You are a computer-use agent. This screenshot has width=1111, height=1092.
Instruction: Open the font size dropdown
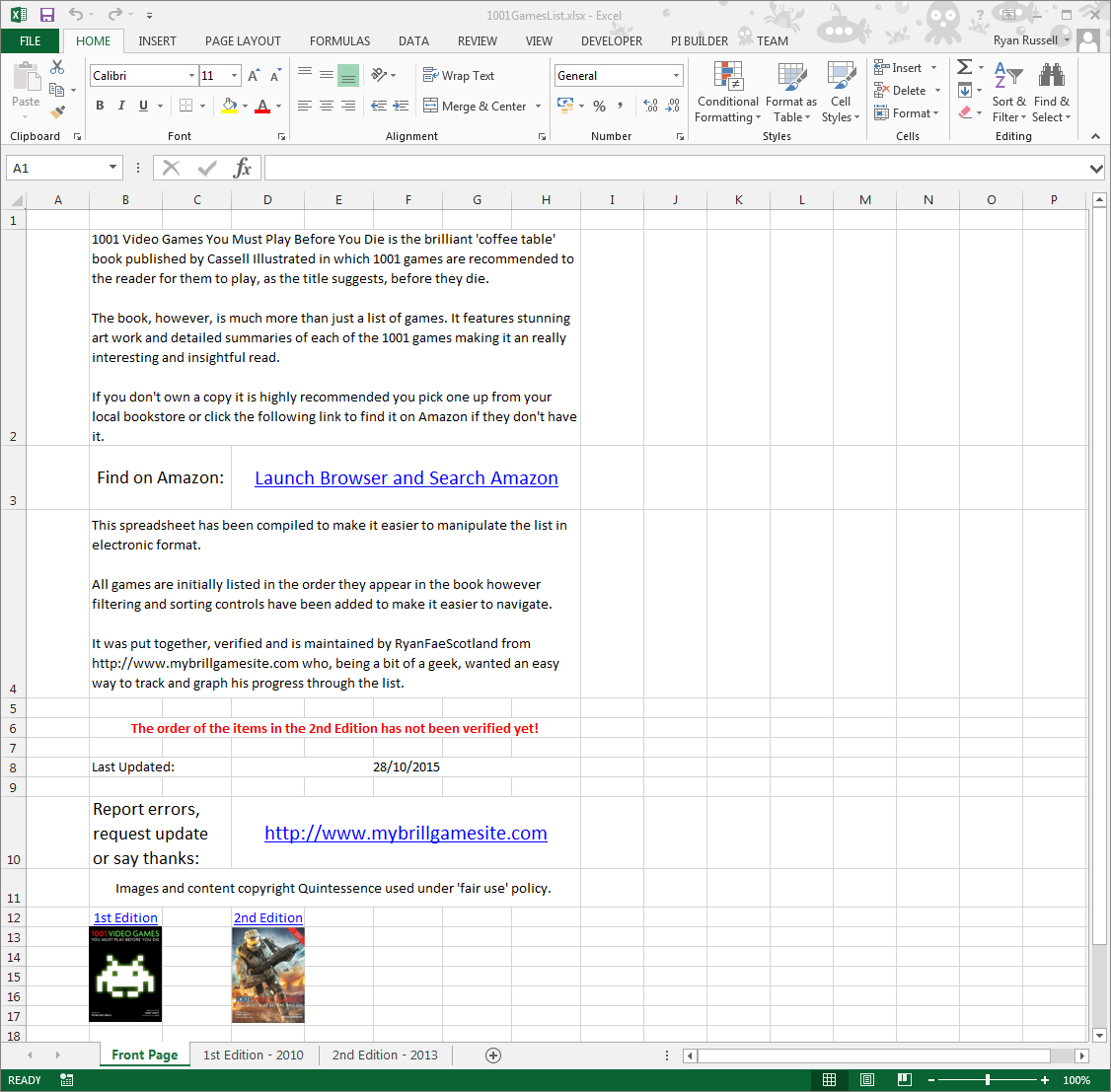tap(234, 76)
